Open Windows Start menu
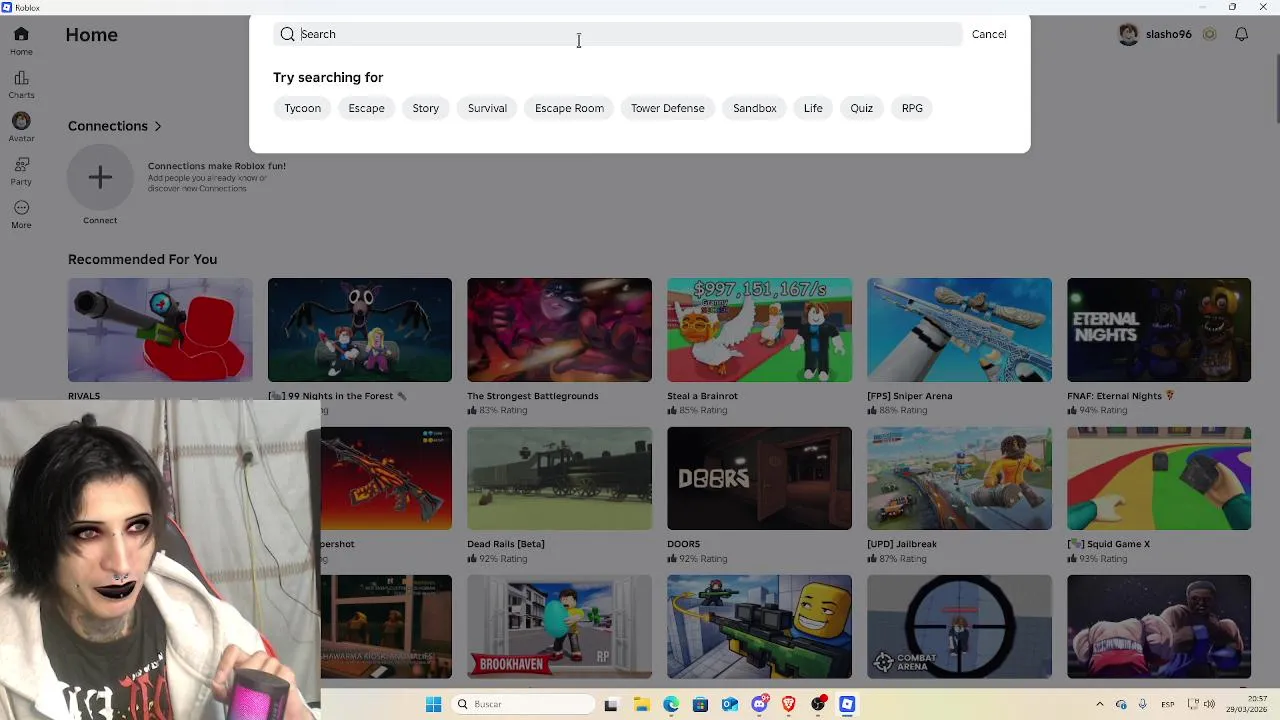This screenshot has height=720, width=1280. click(433, 704)
